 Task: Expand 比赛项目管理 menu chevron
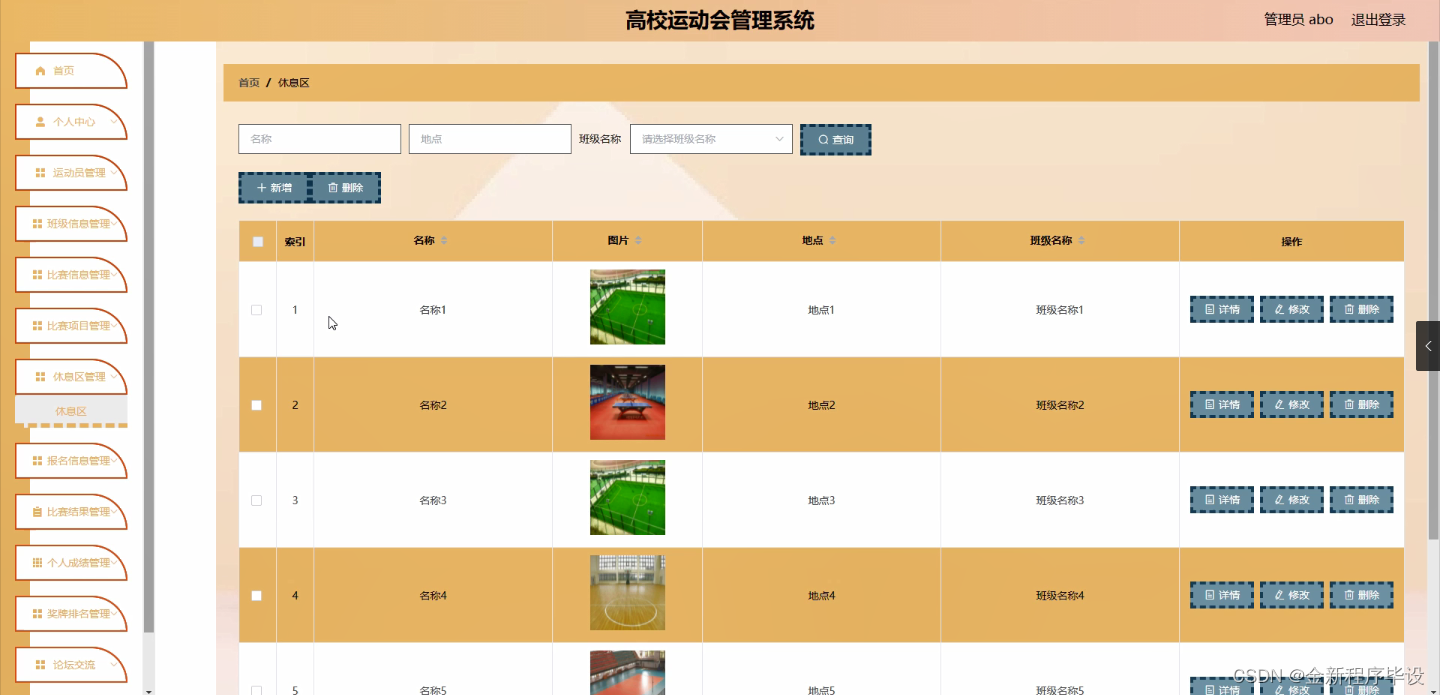(115, 326)
